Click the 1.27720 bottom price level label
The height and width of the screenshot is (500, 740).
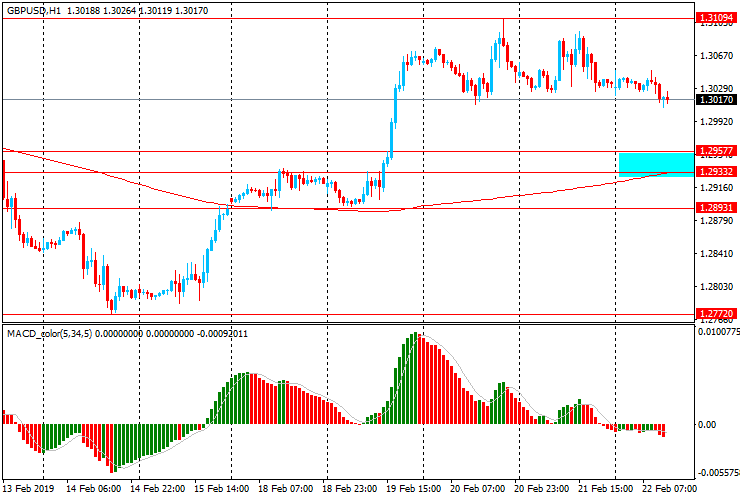point(714,313)
